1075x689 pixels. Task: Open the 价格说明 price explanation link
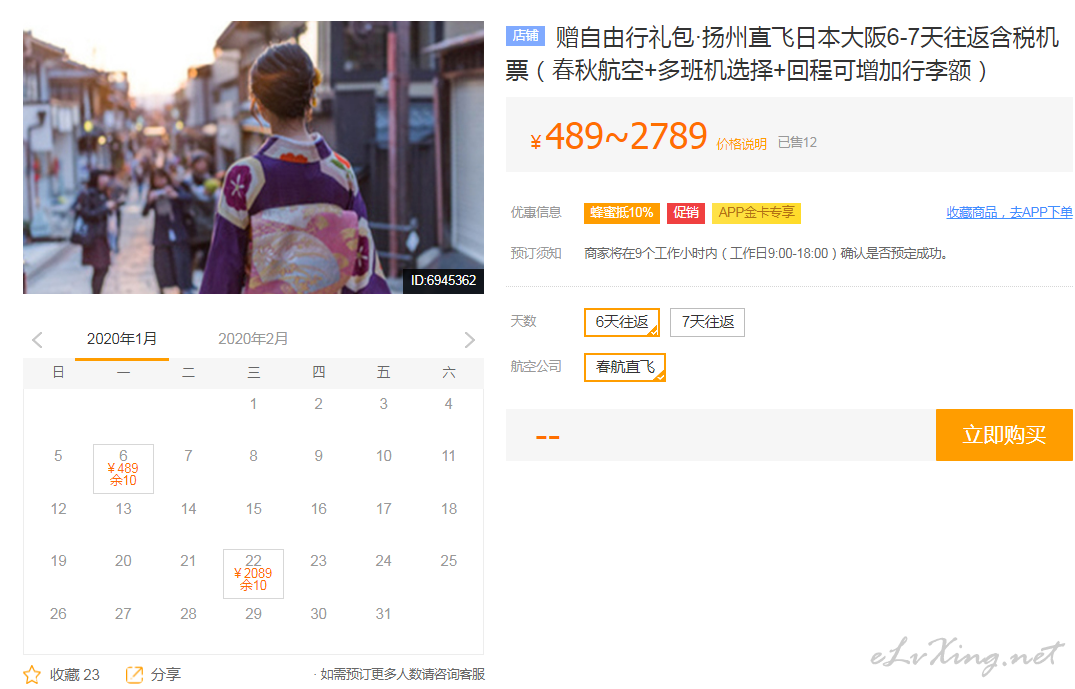pos(741,144)
